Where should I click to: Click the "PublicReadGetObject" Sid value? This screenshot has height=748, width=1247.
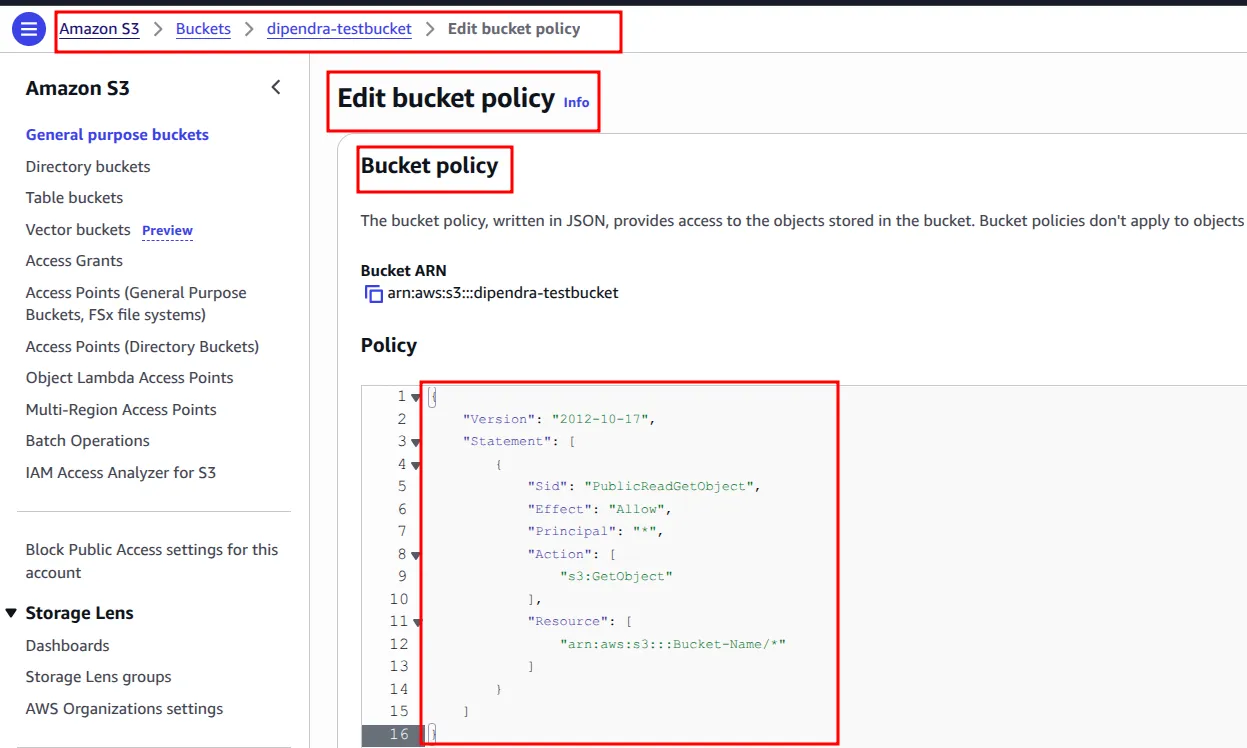tap(672, 486)
